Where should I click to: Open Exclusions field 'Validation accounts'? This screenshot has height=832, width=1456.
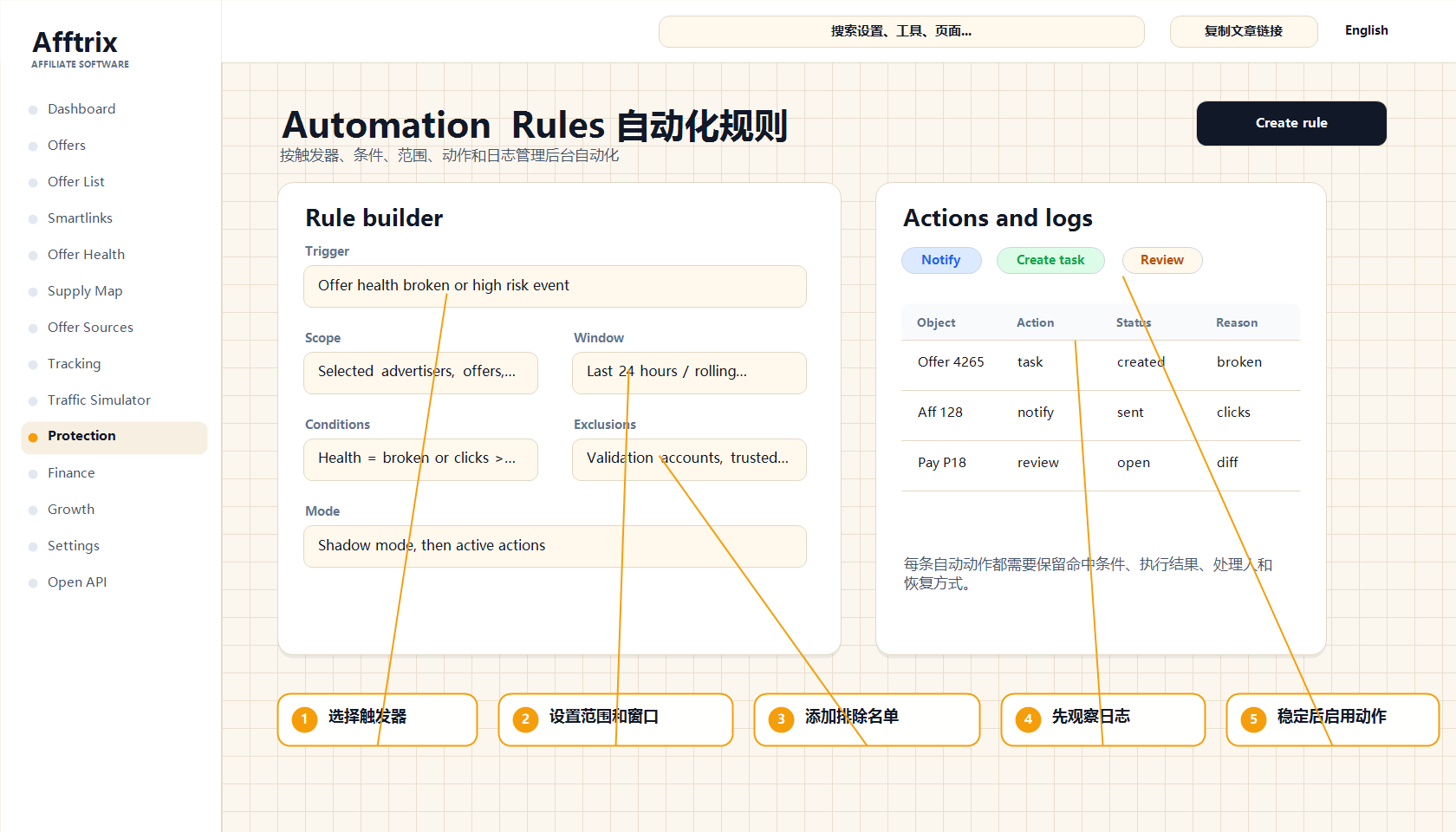coord(689,459)
